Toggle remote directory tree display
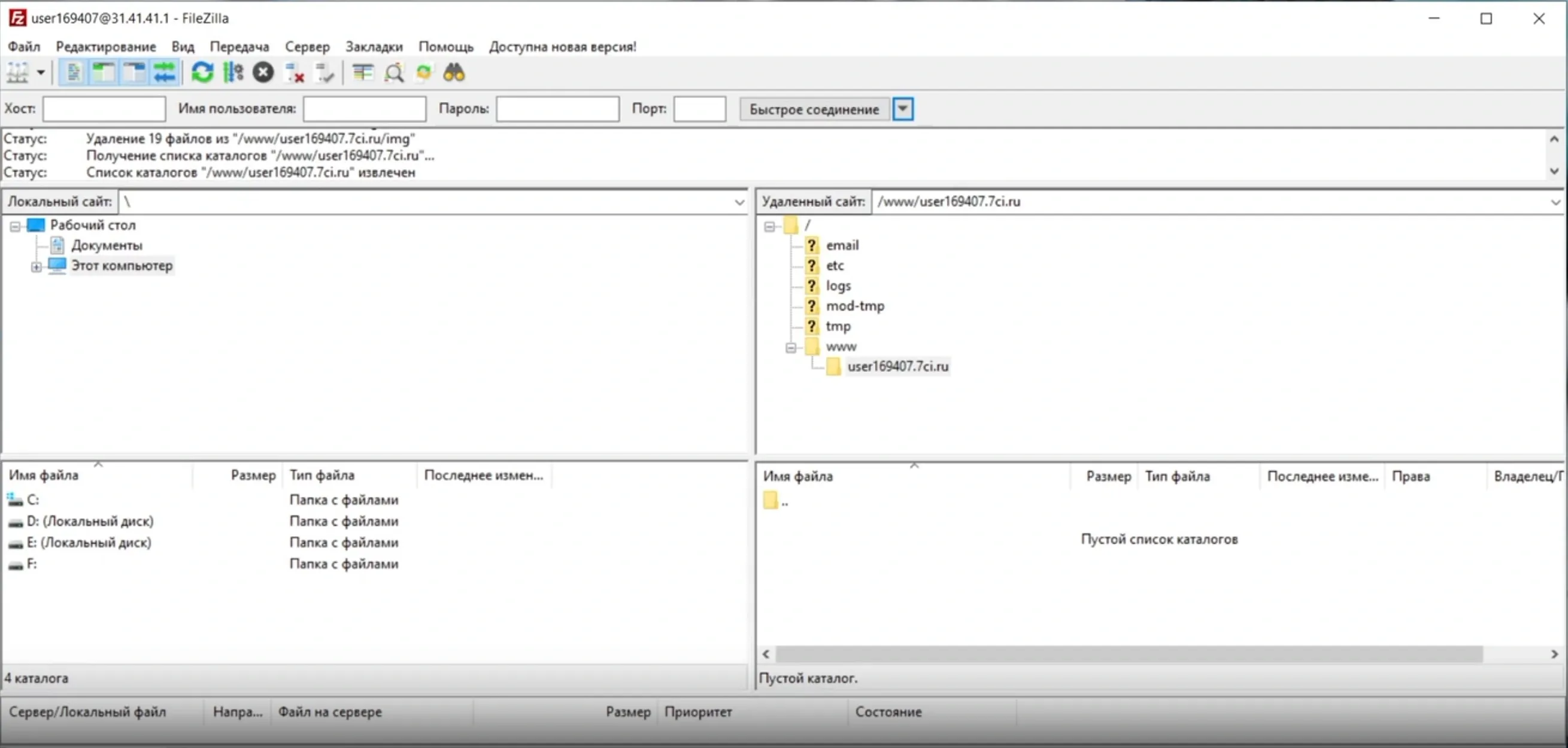This screenshot has height=748, width=1568. pos(134,73)
